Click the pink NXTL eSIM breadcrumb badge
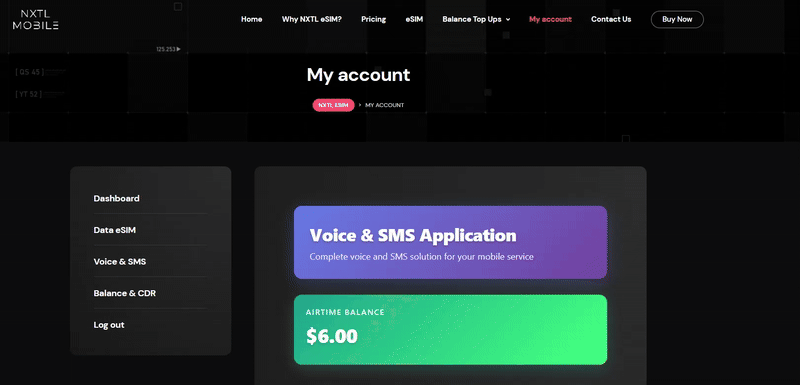 (x=333, y=105)
